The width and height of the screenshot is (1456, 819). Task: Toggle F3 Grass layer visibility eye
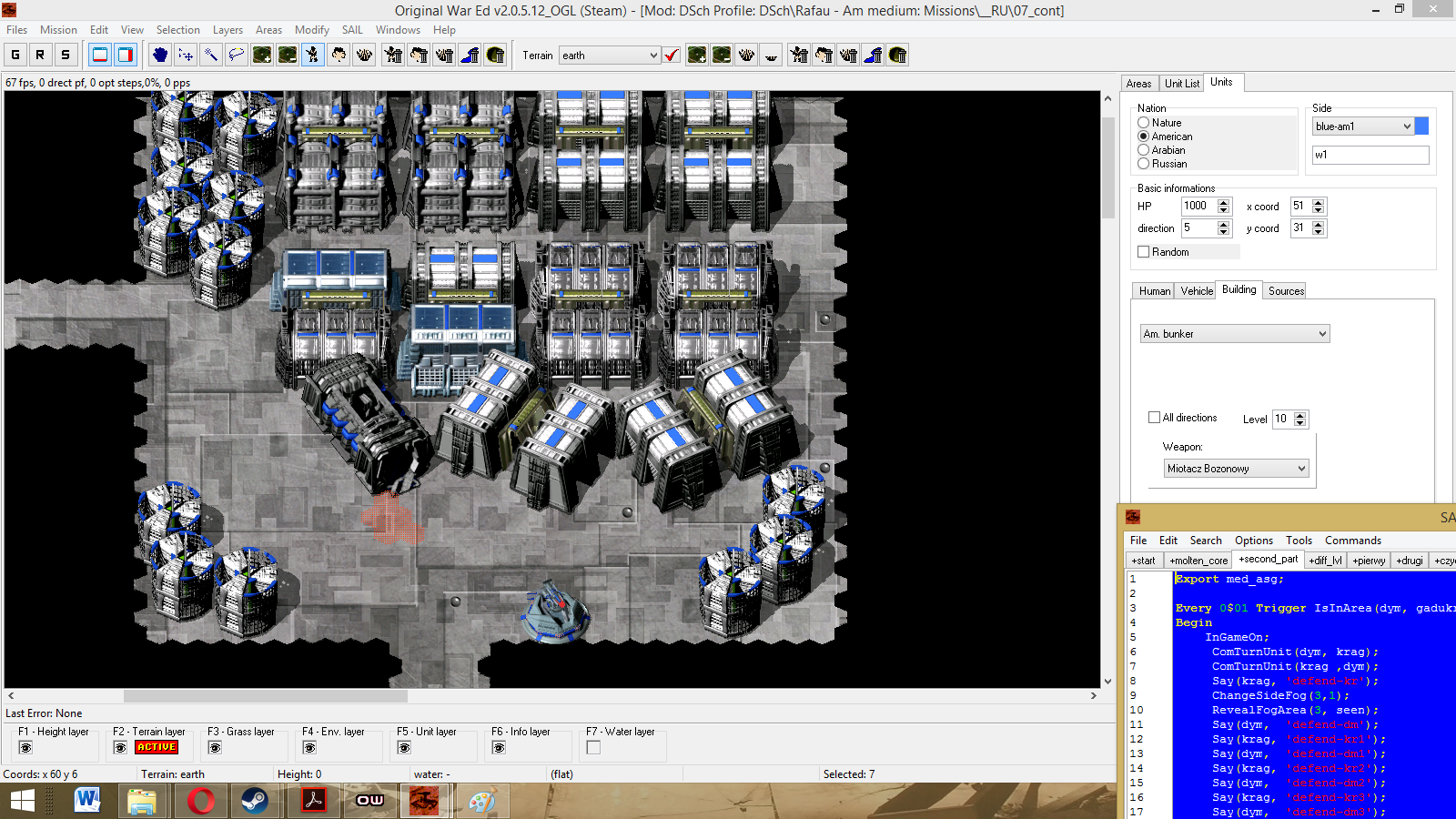pos(215,748)
